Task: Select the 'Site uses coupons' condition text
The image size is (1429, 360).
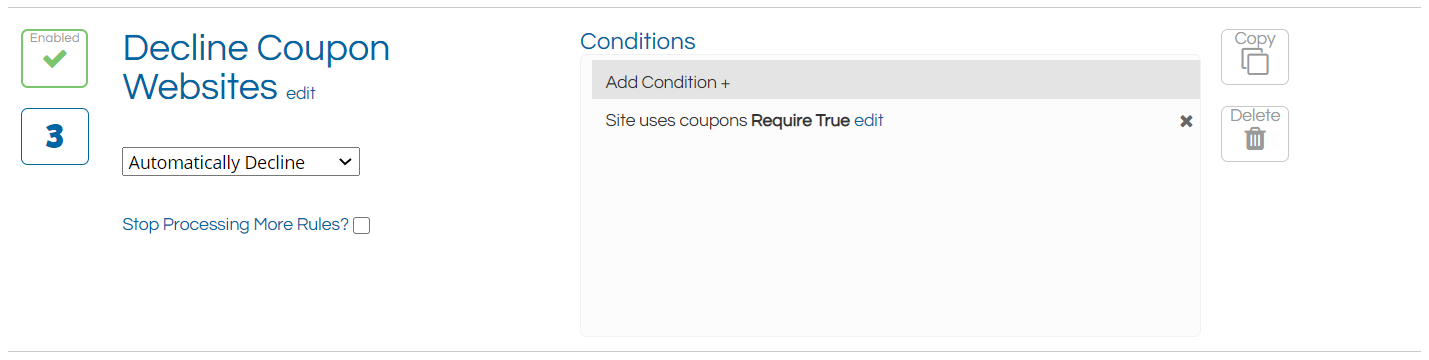Action: coord(676,121)
